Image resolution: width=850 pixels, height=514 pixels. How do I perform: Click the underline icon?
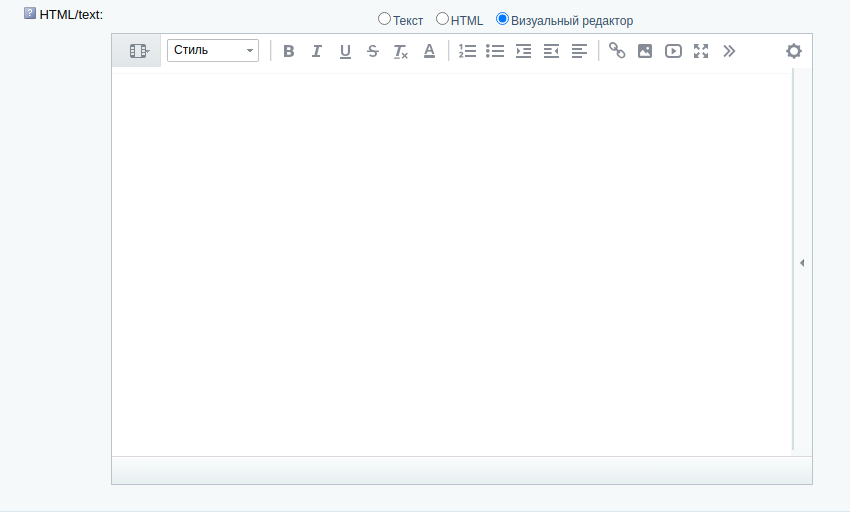coord(345,51)
